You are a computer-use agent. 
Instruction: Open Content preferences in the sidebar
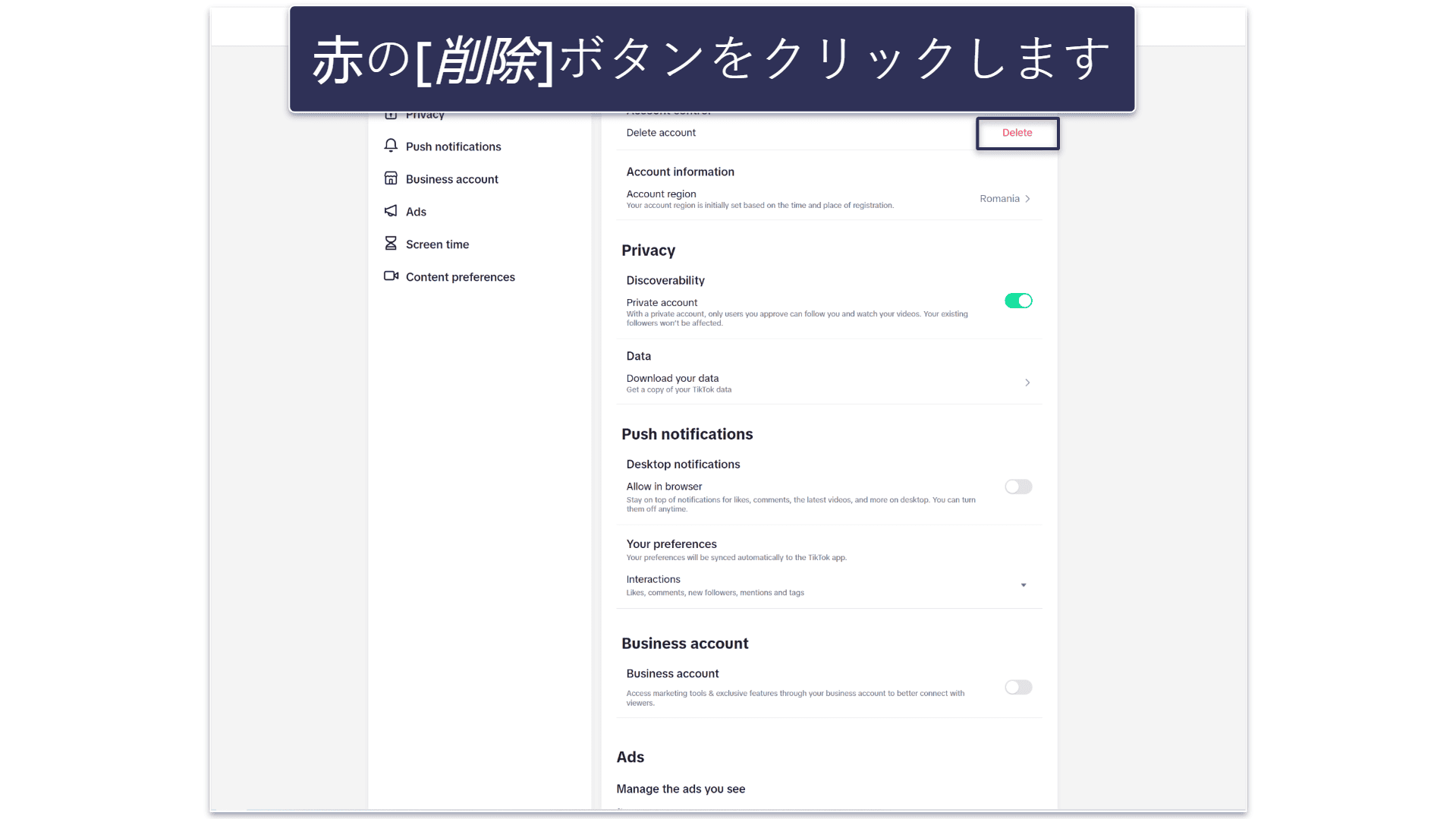pyautogui.click(x=460, y=277)
